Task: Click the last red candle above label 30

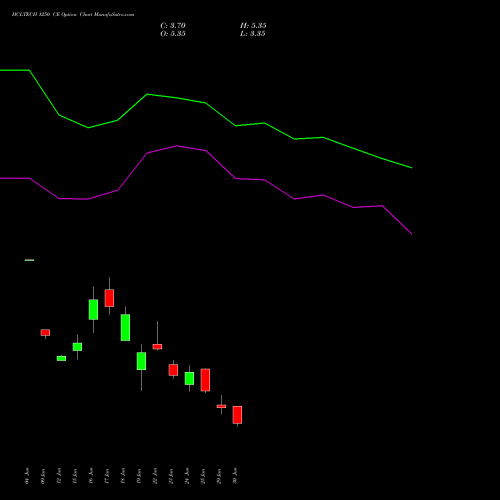Action: coord(237,415)
